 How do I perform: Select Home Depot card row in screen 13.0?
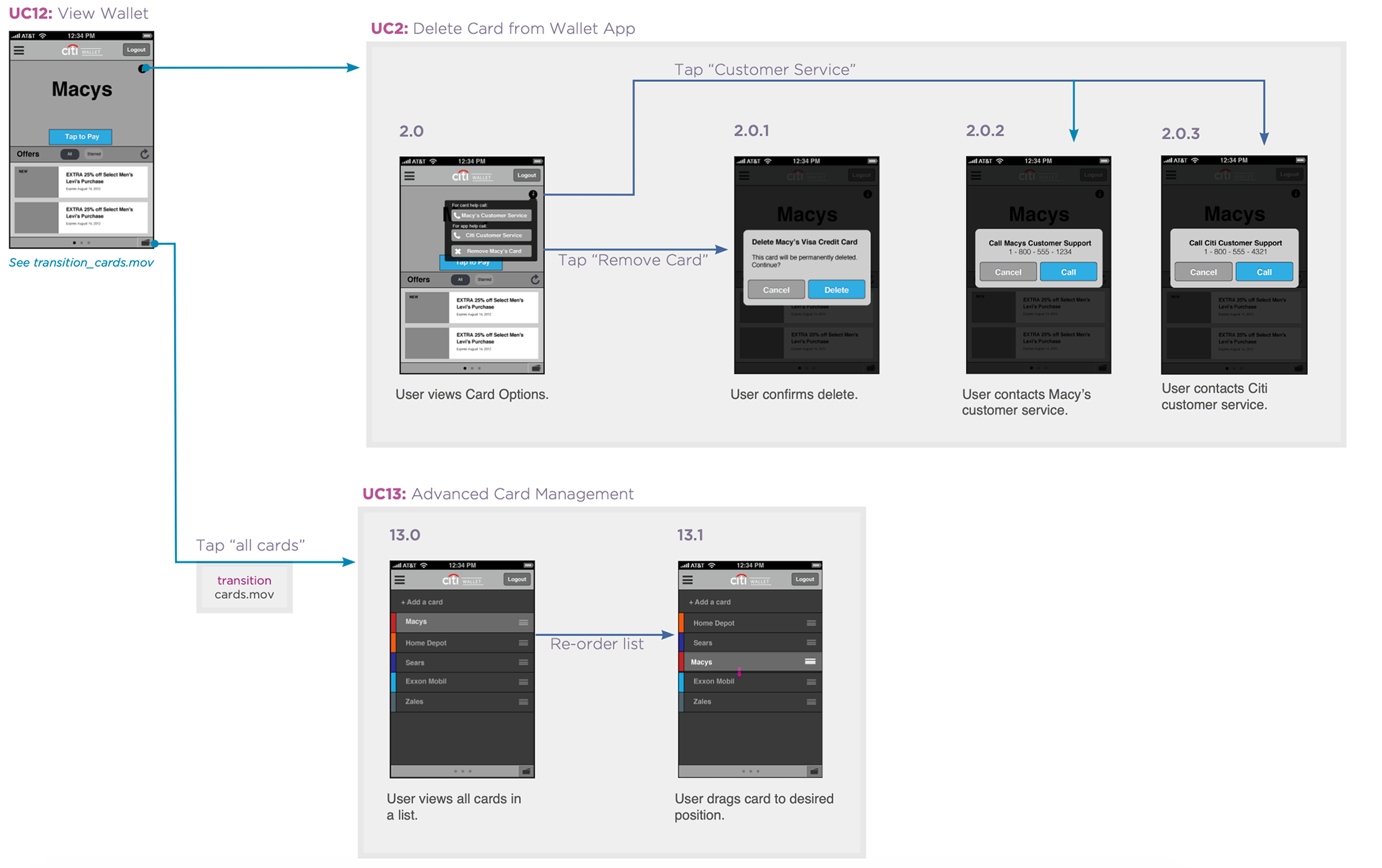462,643
